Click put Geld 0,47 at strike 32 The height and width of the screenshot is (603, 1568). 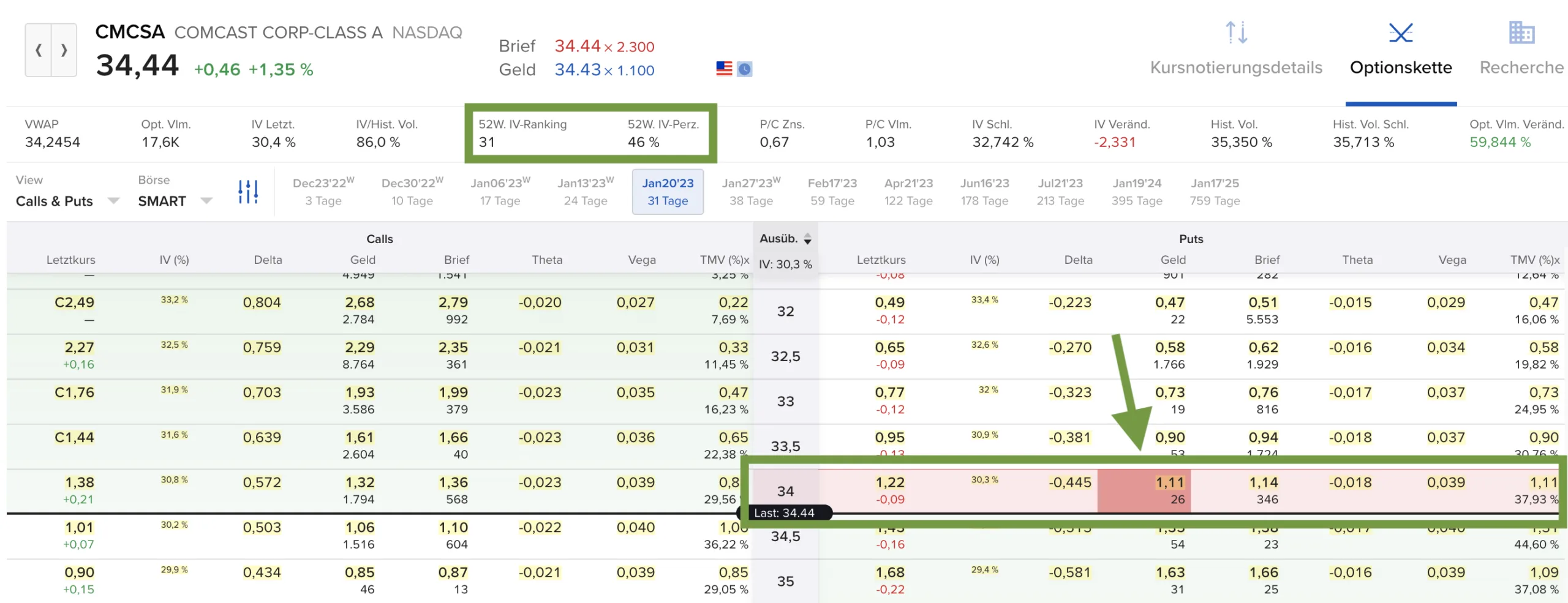pyautogui.click(x=1170, y=302)
